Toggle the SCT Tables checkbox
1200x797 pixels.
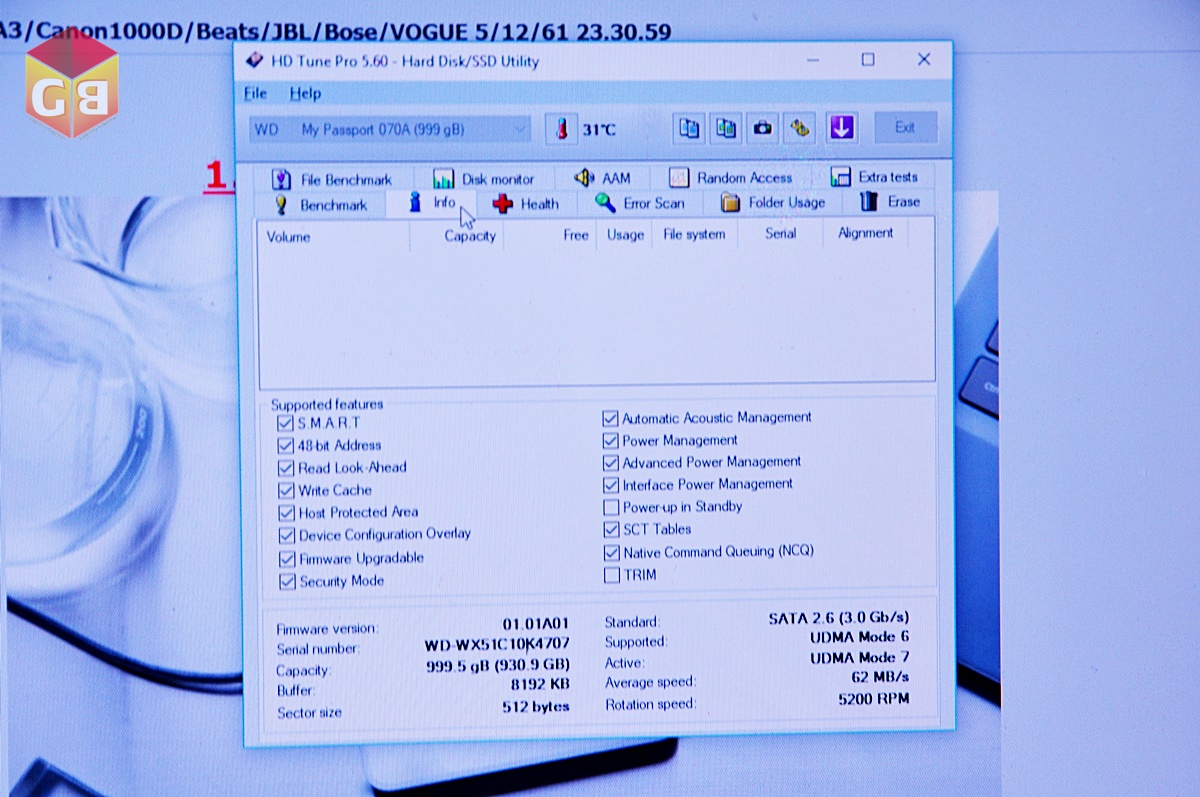(612, 530)
